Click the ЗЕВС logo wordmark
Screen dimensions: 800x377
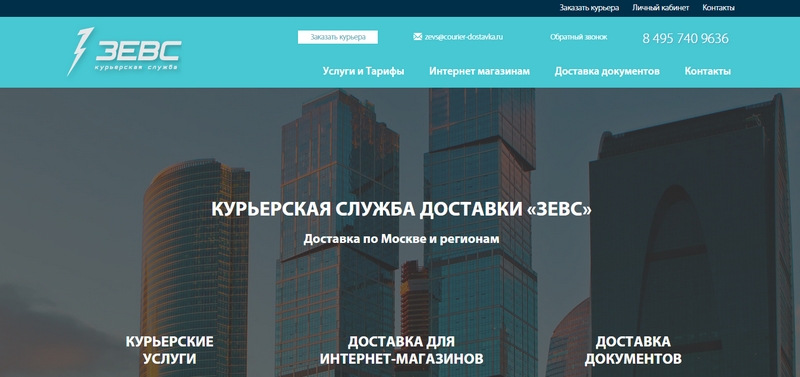click(138, 51)
